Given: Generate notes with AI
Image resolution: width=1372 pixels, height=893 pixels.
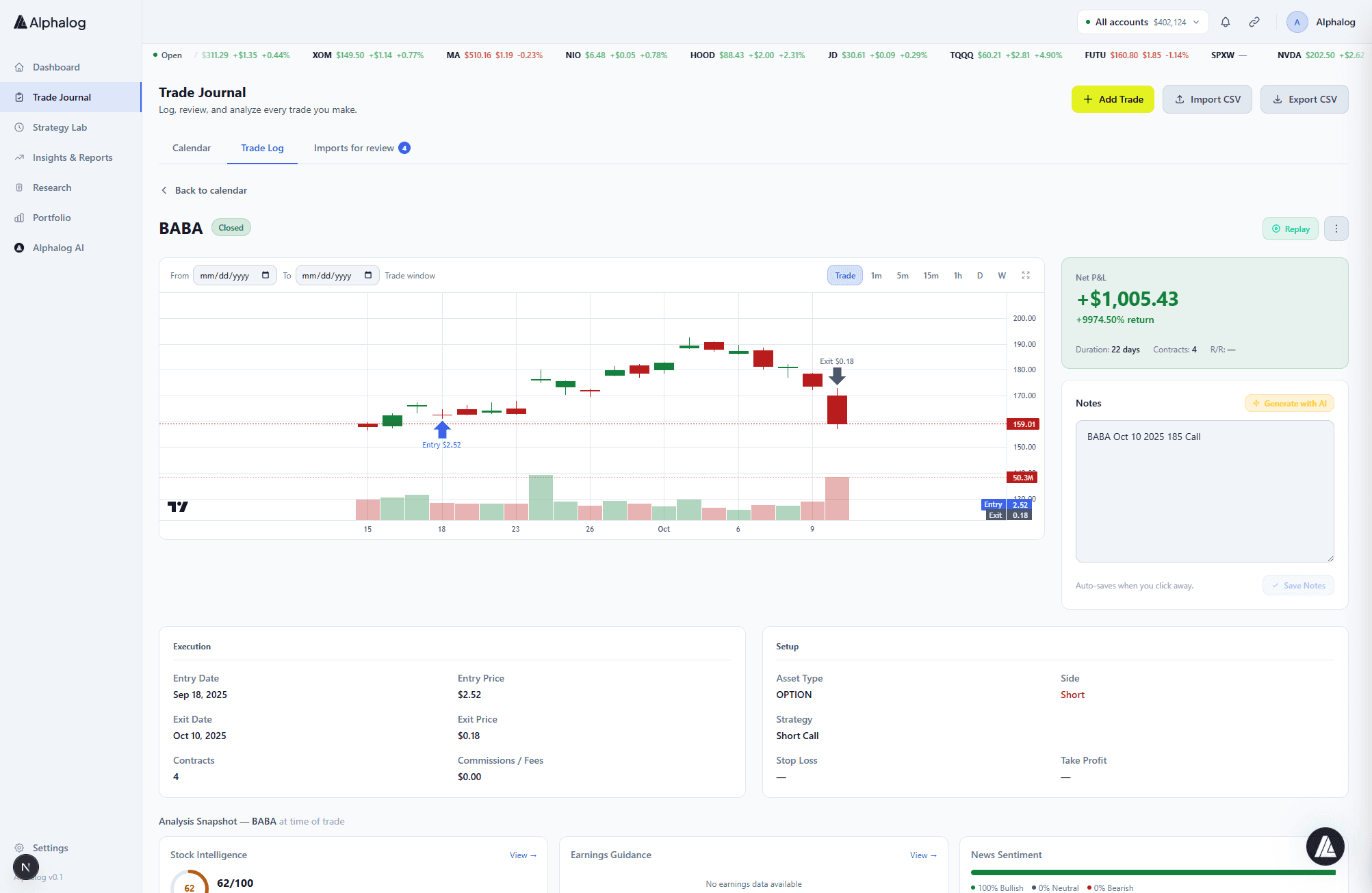Looking at the screenshot, I should click(x=1289, y=403).
